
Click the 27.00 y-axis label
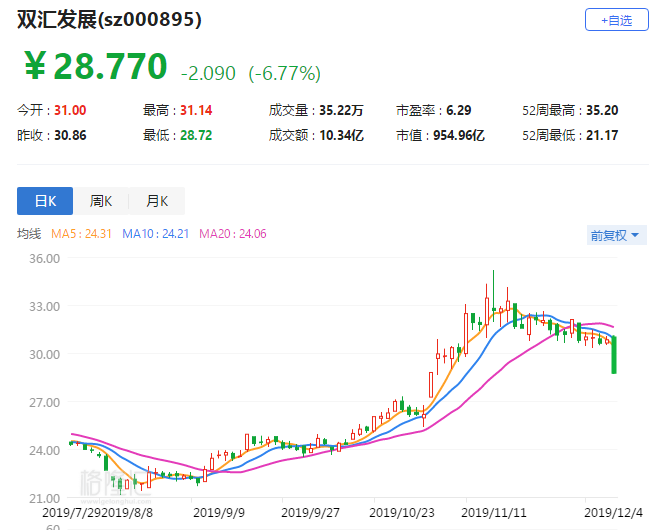[x=44, y=402]
